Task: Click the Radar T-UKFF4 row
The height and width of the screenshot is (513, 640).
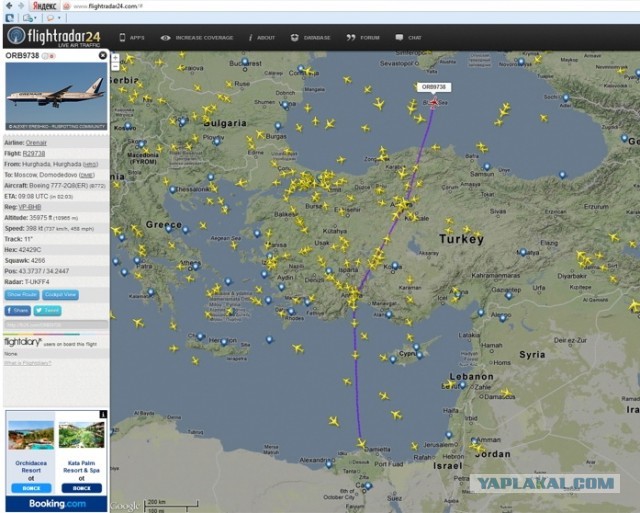Action: (x=56, y=282)
